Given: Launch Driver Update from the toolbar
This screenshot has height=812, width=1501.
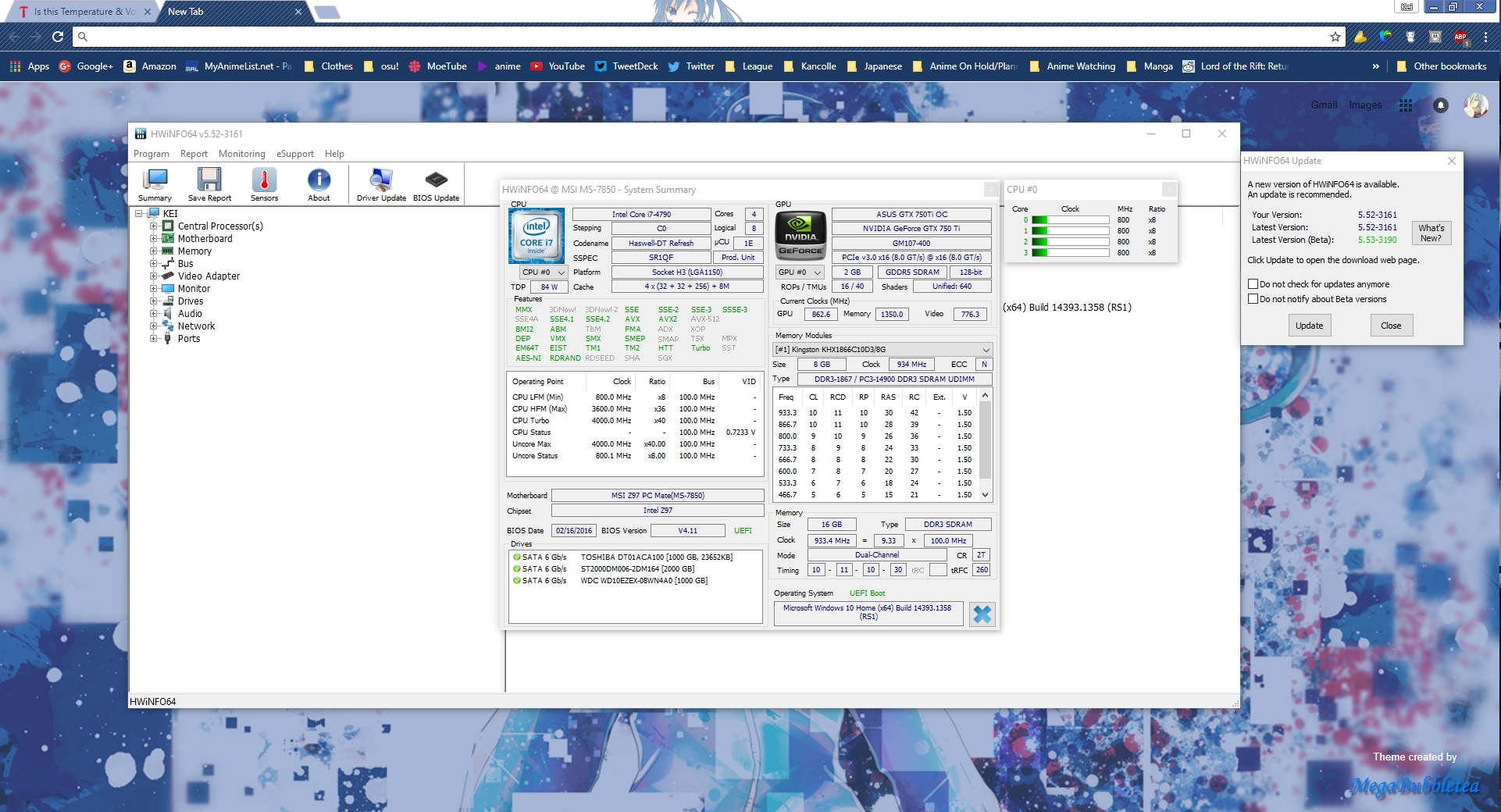Looking at the screenshot, I should [x=381, y=185].
